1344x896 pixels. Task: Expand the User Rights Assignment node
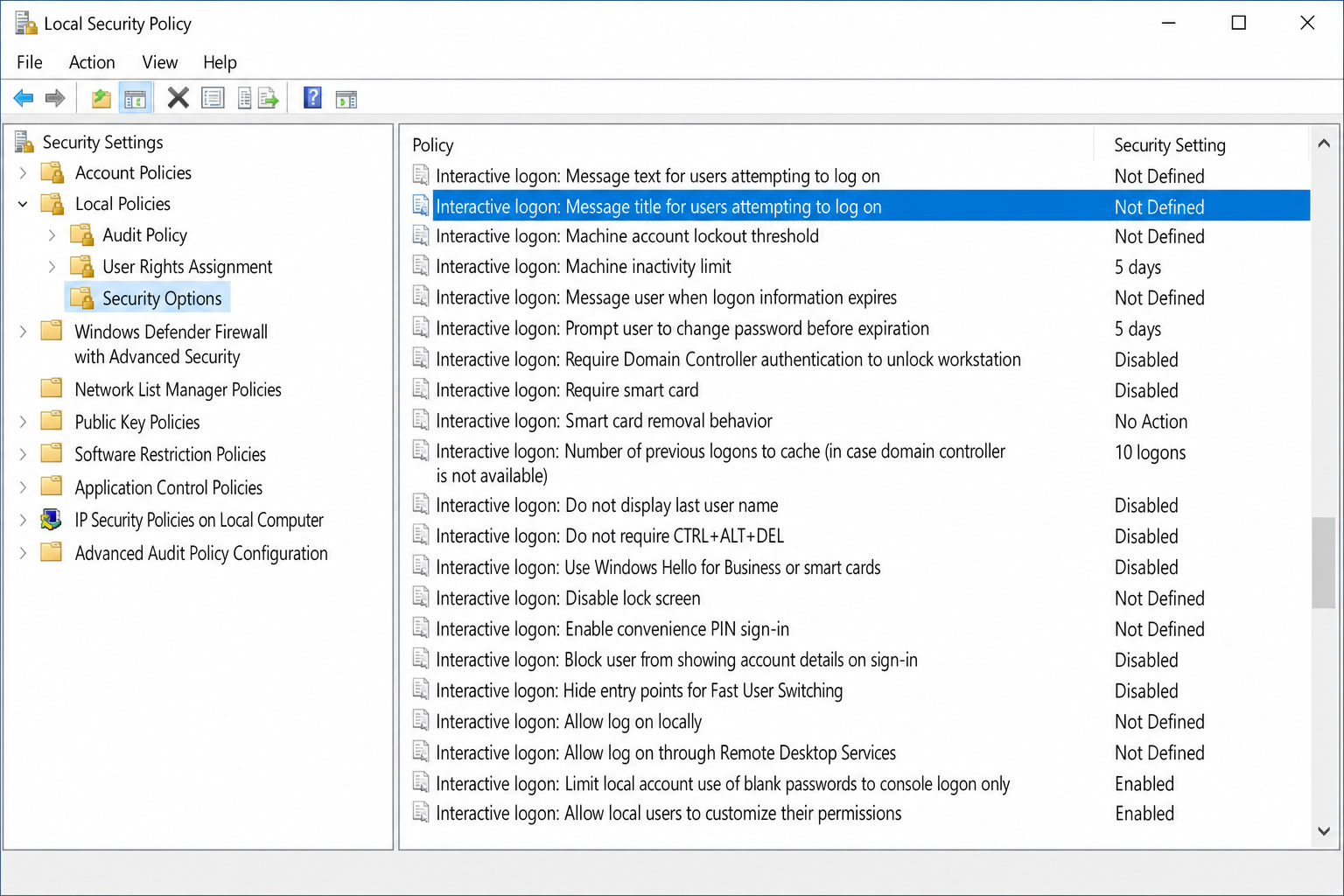click(52, 267)
